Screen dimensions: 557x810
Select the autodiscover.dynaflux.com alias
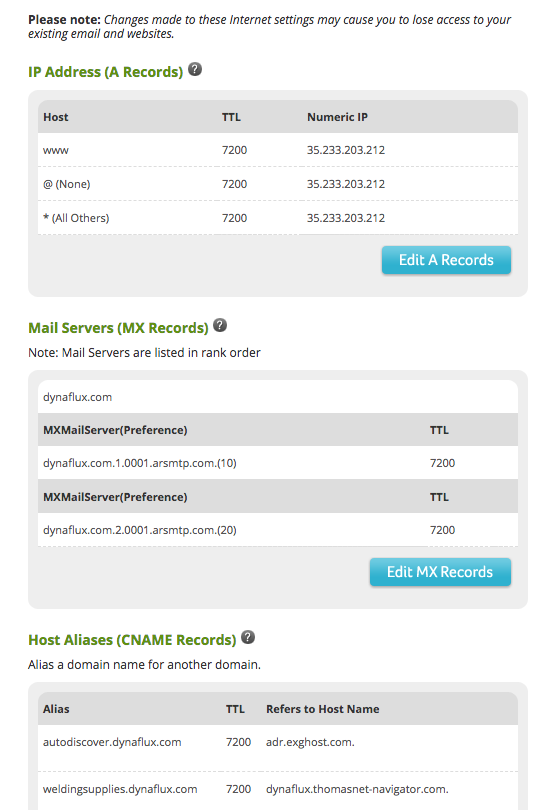point(112,742)
